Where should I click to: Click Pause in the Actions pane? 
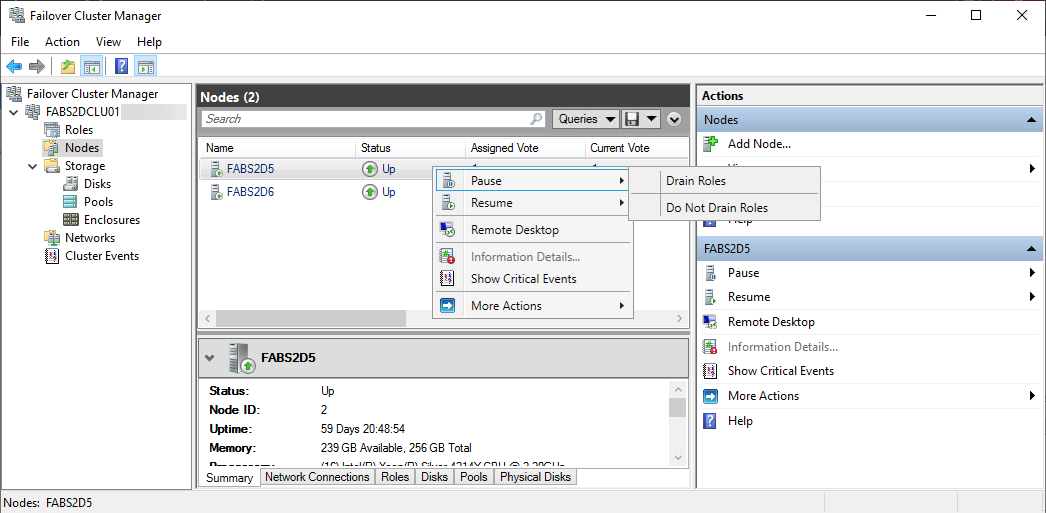click(743, 273)
